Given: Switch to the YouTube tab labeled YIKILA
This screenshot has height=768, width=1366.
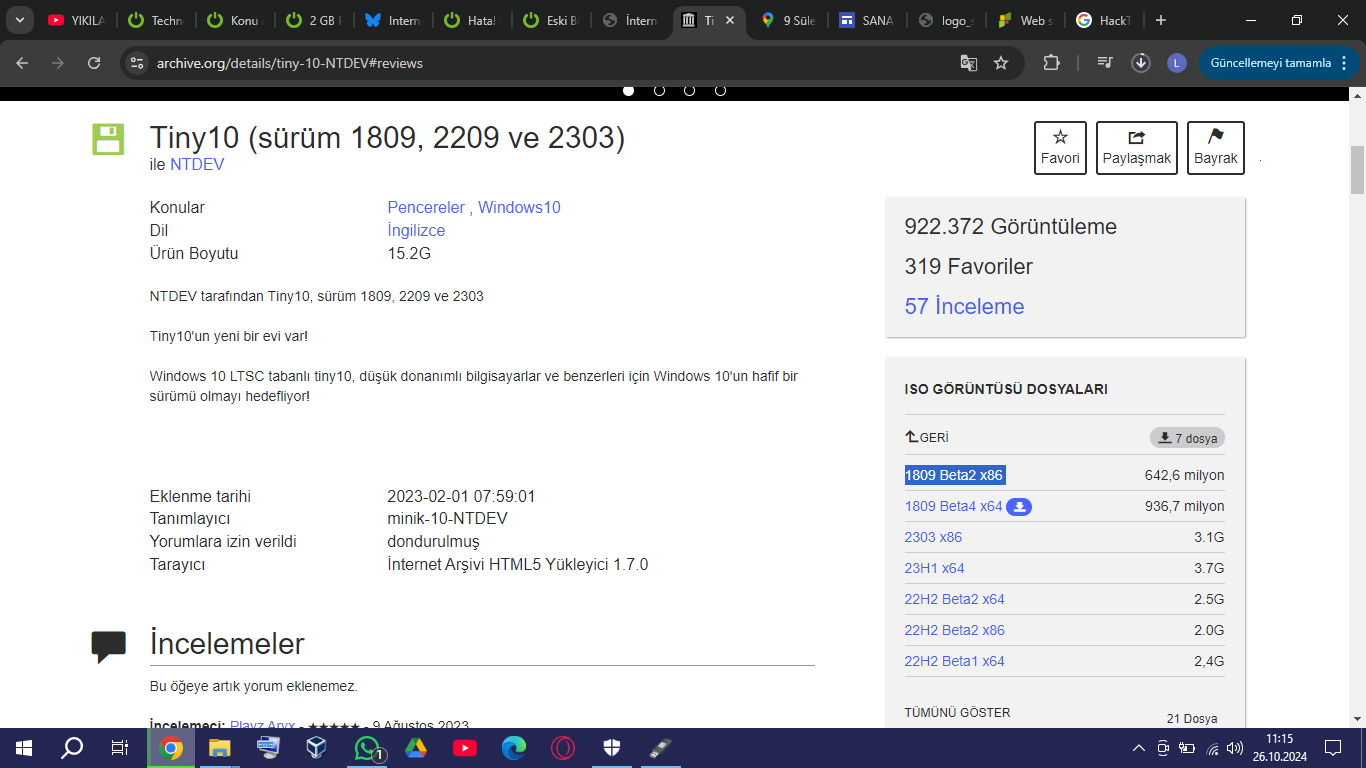Looking at the screenshot, I should (76, 20).
